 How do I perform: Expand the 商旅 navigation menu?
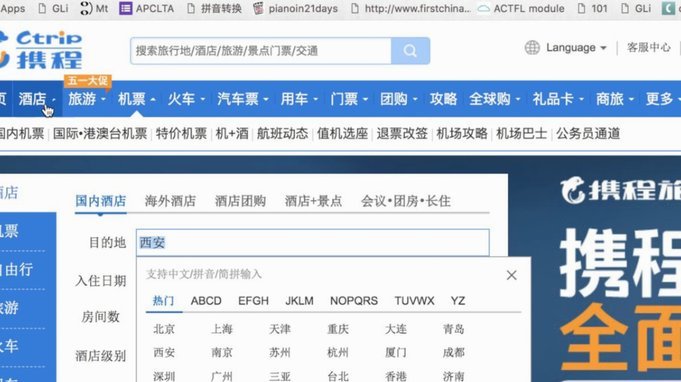pyautogui.click(x=614, y=99)
